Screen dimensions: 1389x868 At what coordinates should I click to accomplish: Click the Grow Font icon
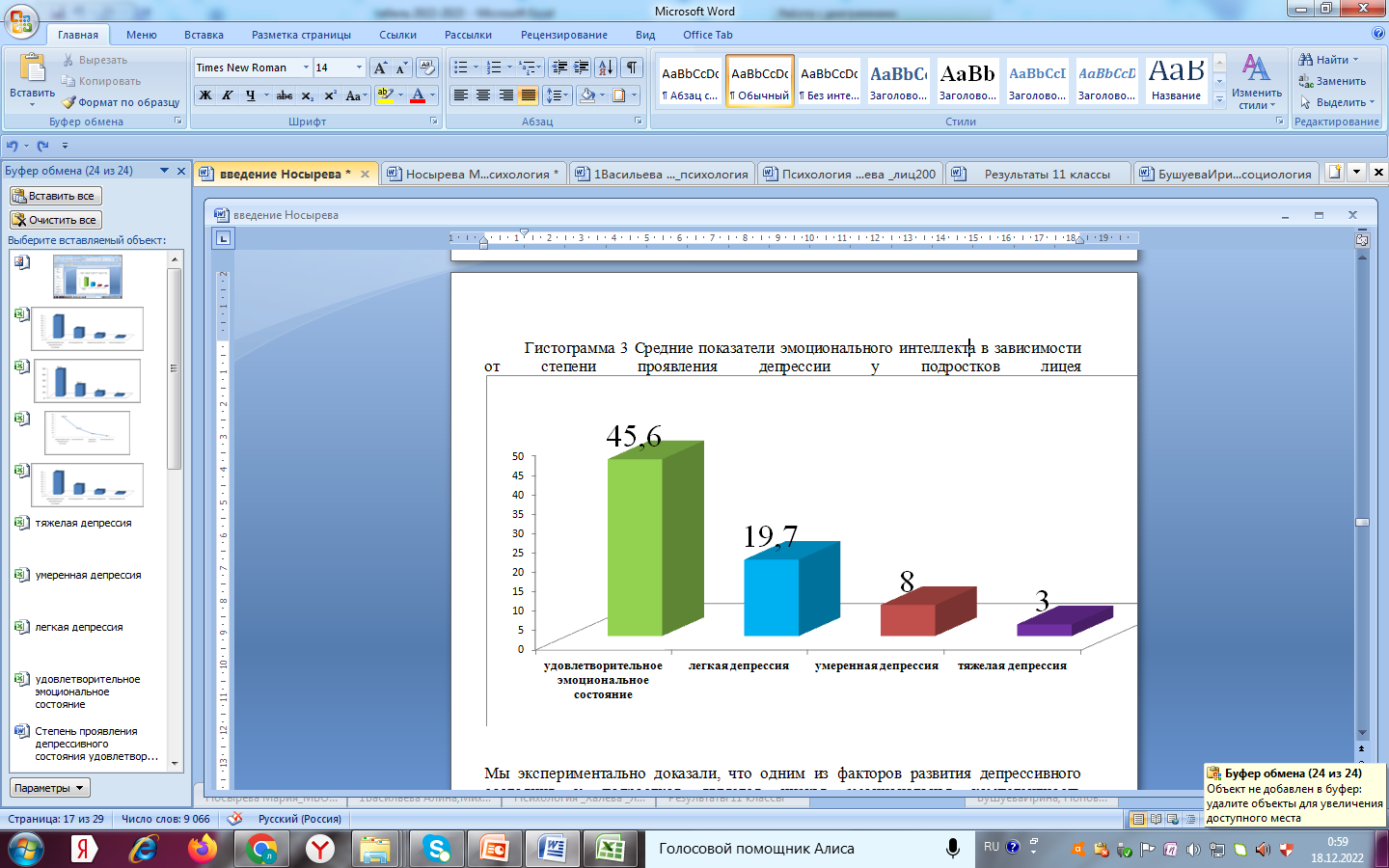tap(380, 68)
